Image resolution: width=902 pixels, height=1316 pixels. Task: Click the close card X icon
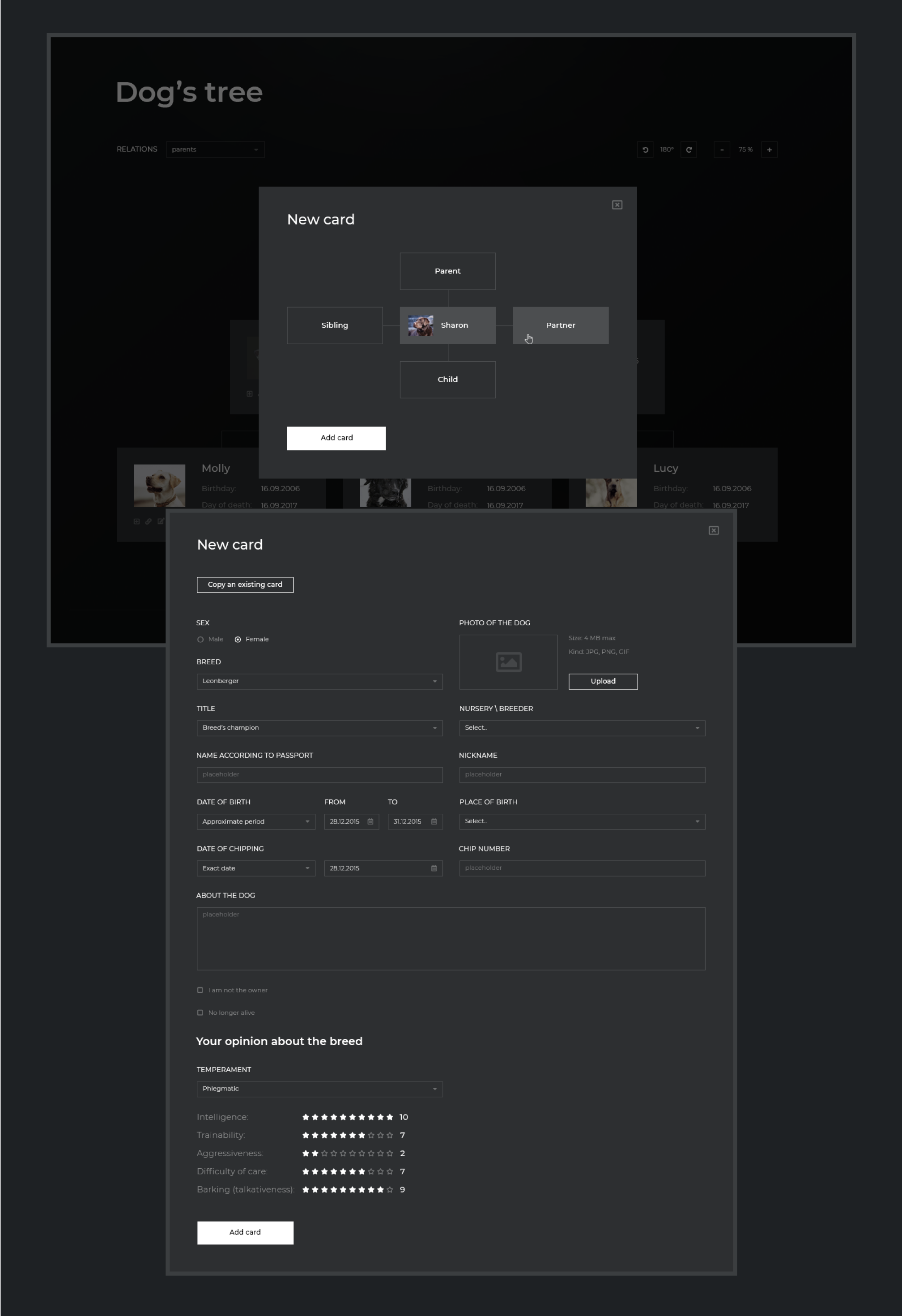[617, 205]
